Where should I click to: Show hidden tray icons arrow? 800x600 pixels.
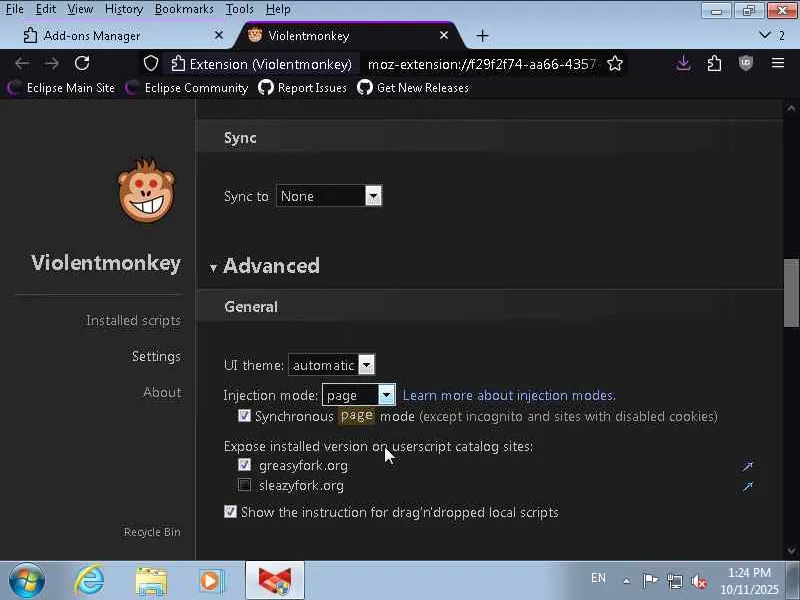(627, 581)
